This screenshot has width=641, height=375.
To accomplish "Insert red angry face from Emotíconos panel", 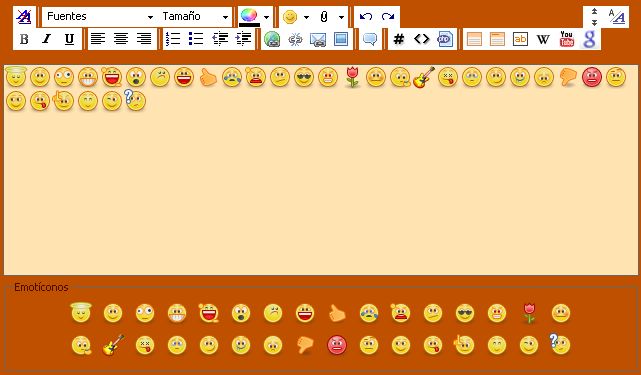I will click(337, 345).
